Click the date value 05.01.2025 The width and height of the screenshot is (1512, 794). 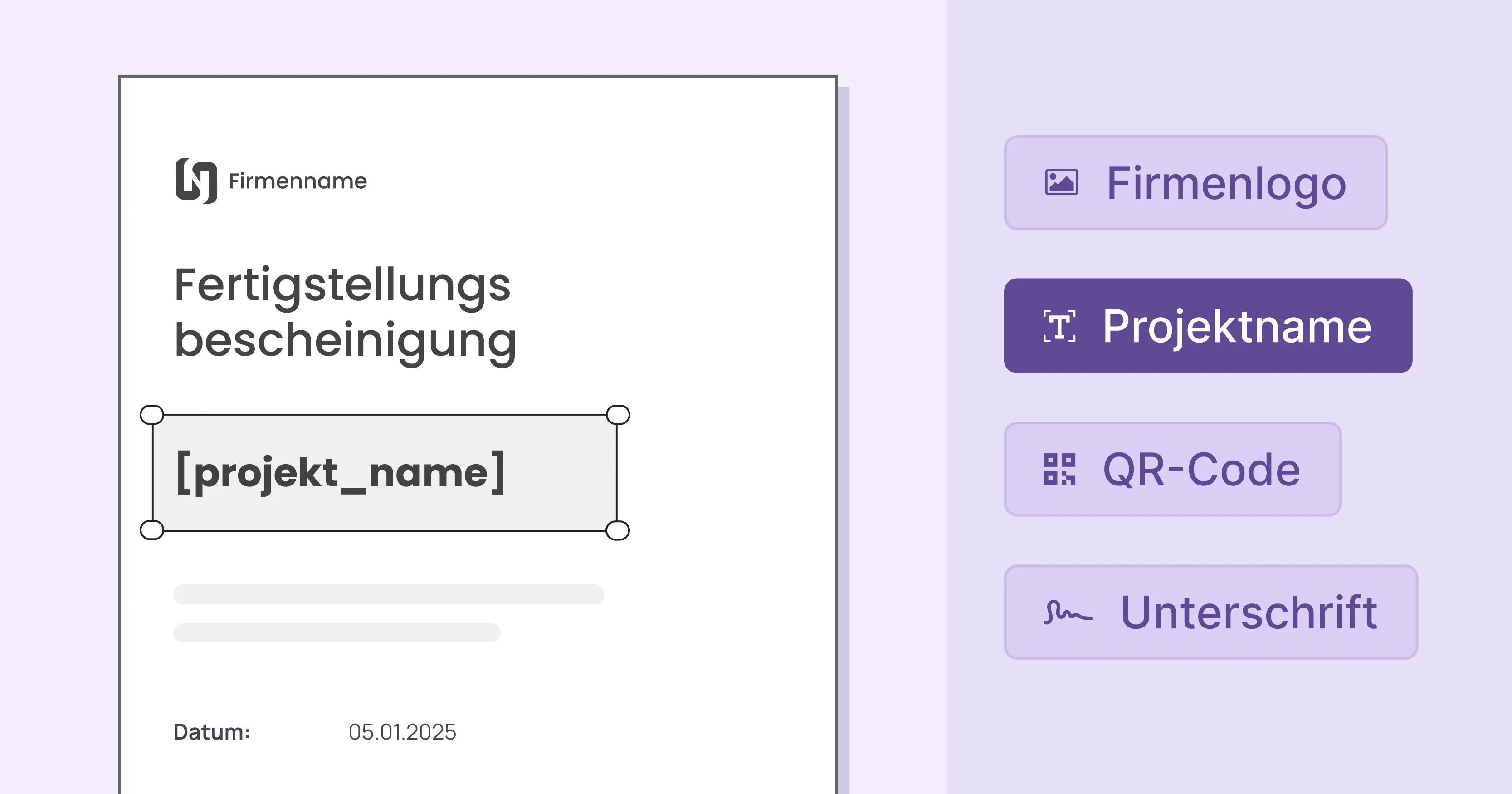point(402,732)
